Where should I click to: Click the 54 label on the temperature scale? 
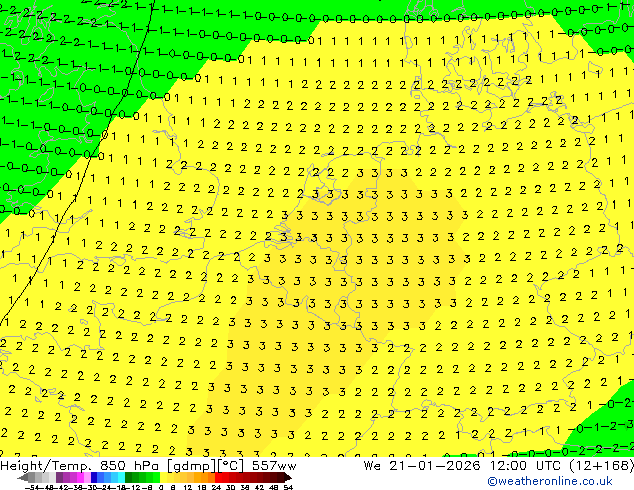(288, 487)
